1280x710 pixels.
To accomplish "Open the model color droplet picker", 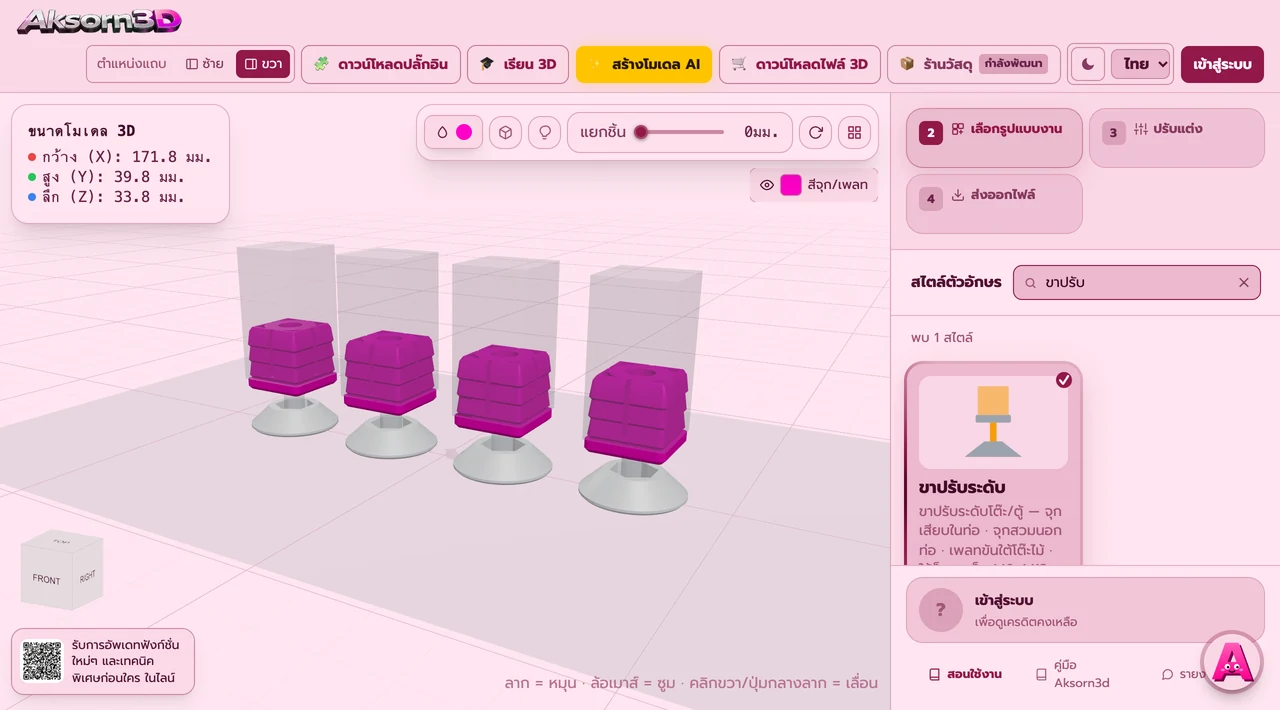I will (442, 132).
